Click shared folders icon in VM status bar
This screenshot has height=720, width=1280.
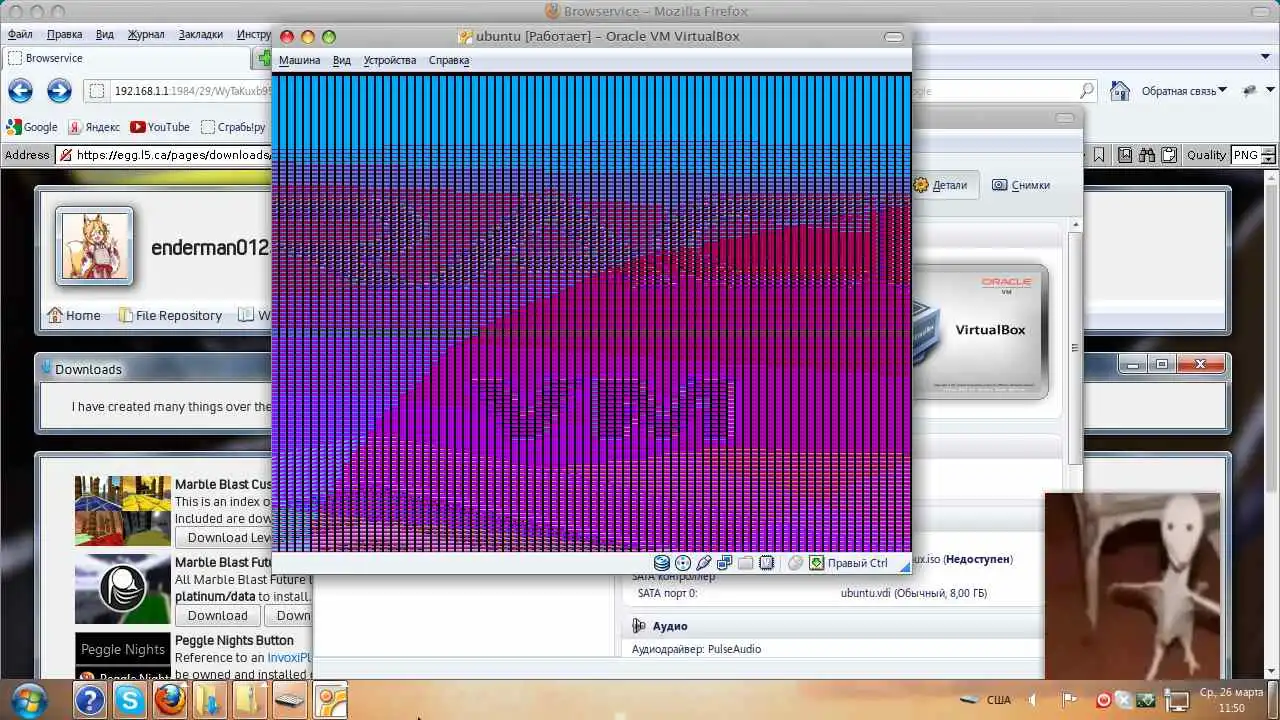click(x=746, y=563)
